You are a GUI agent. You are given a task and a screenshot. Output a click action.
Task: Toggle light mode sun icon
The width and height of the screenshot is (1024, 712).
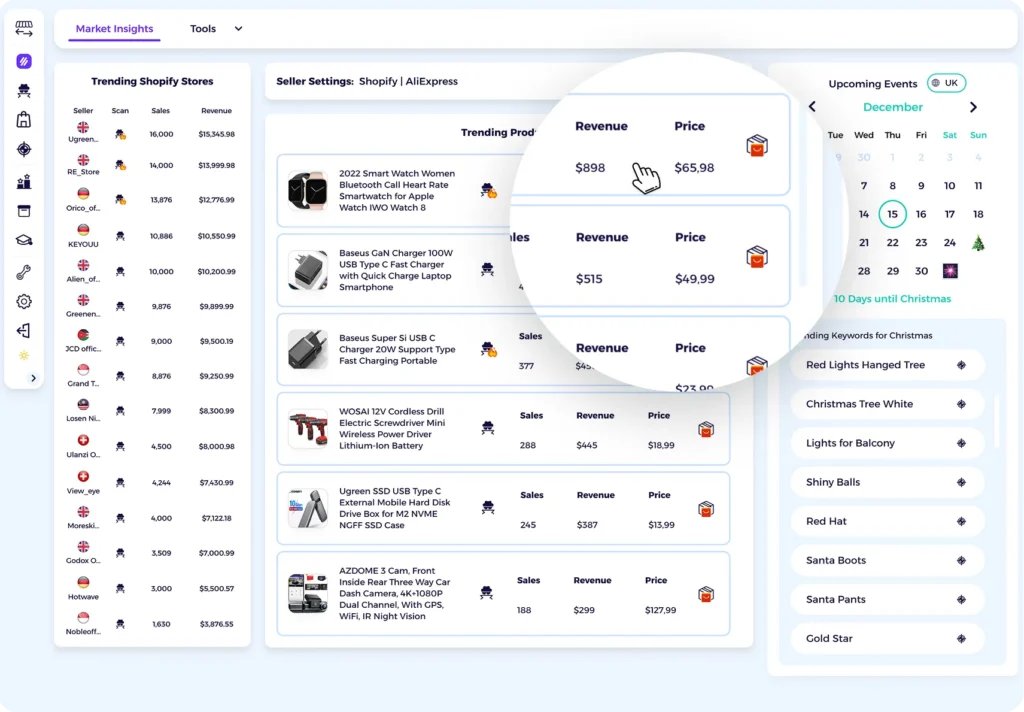coord(24,356)
